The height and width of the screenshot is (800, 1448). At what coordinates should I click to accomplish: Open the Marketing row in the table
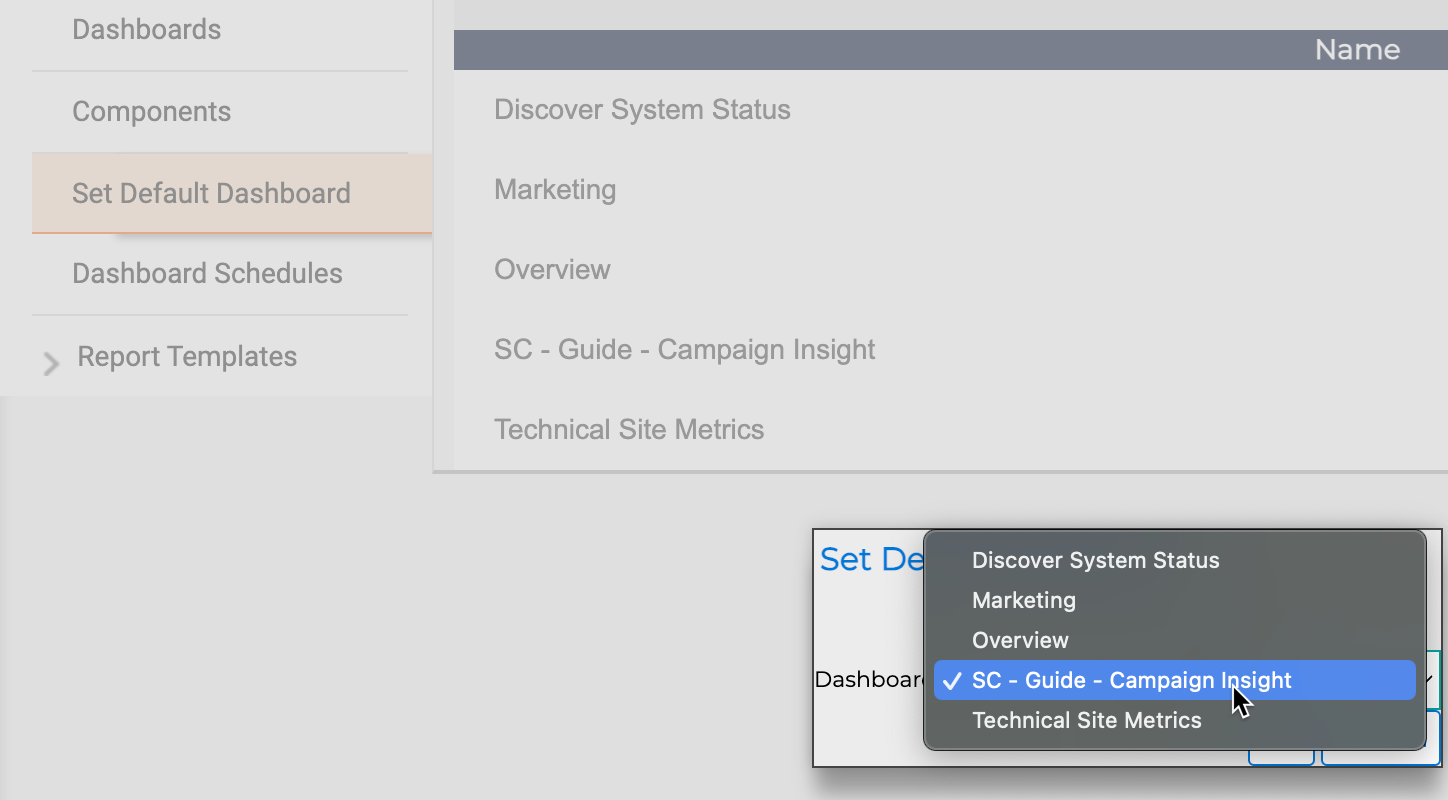[x=555, y=190]
